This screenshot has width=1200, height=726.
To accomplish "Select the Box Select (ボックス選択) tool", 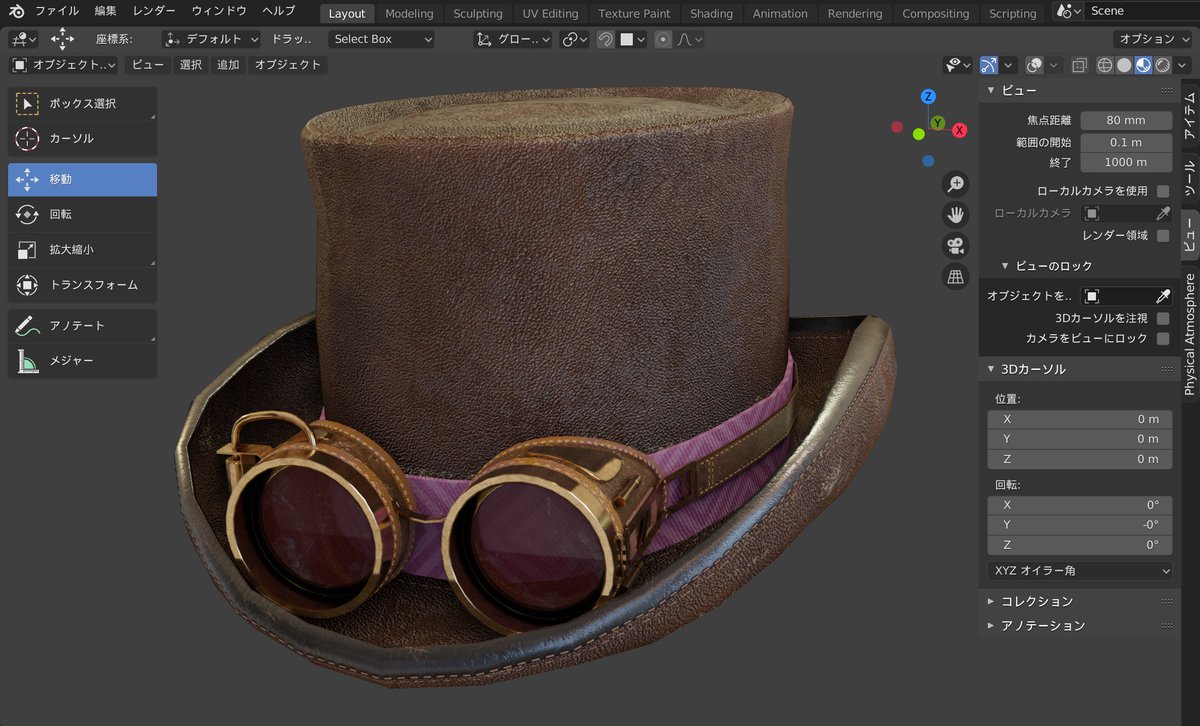I will (83, 104).
